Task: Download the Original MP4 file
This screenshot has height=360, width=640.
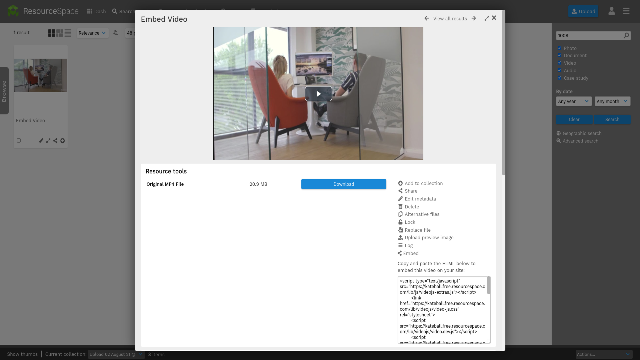Action: pyautogui.click(x=343, y=184)
